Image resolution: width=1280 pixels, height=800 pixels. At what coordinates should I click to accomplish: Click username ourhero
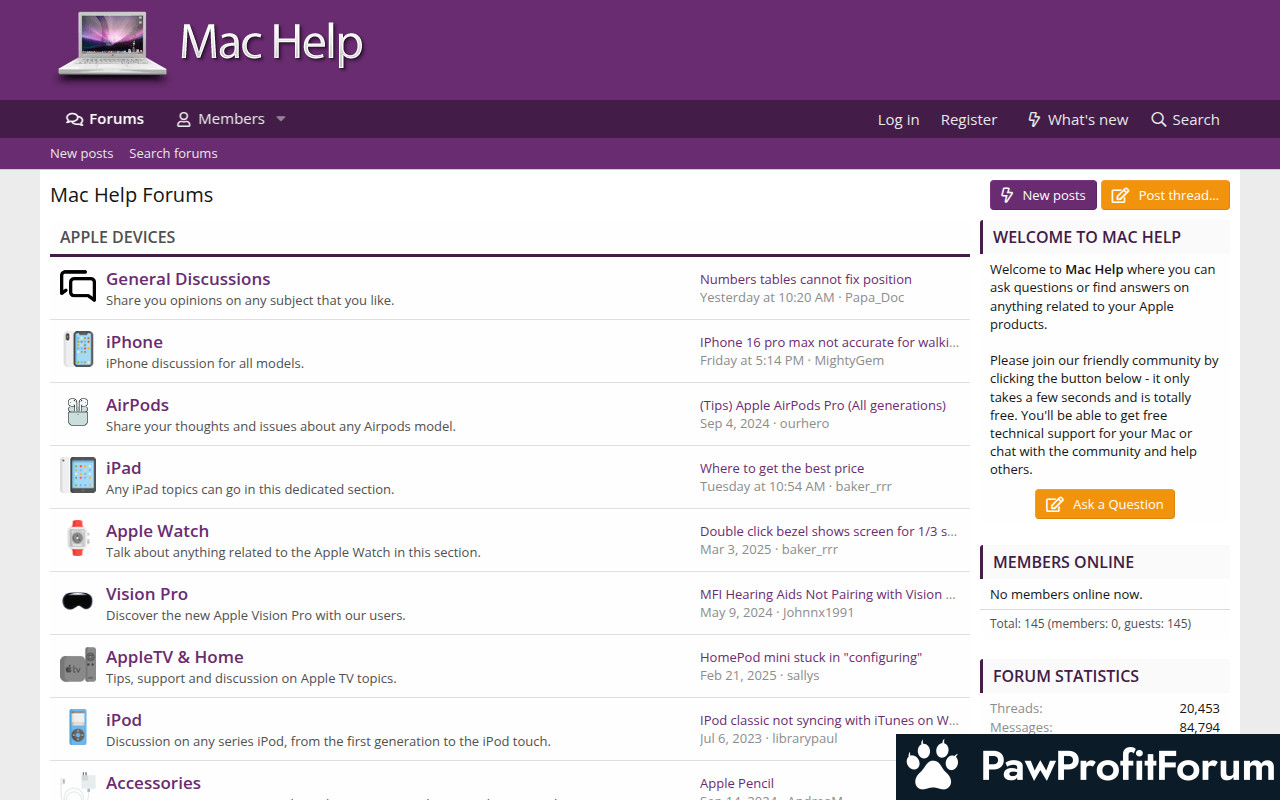click(804, 423)
